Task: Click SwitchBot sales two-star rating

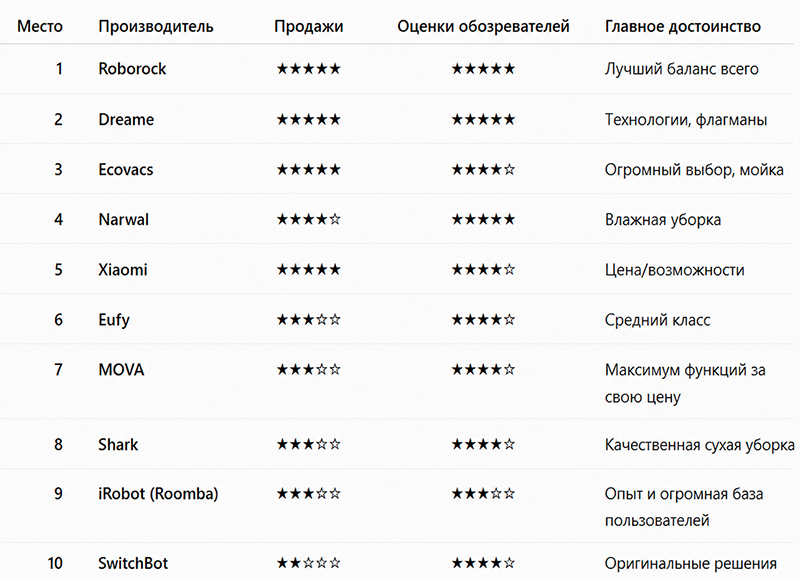Action: pos(309,563)
